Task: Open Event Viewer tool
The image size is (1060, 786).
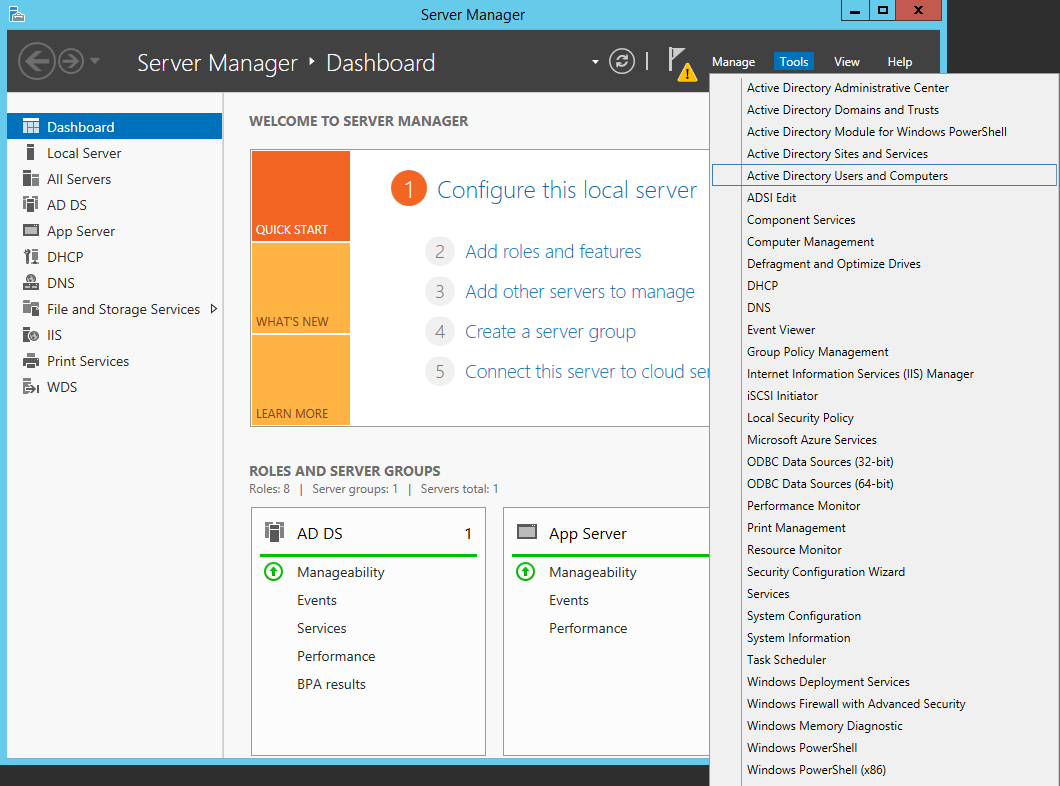Action: tap(781, 330)
